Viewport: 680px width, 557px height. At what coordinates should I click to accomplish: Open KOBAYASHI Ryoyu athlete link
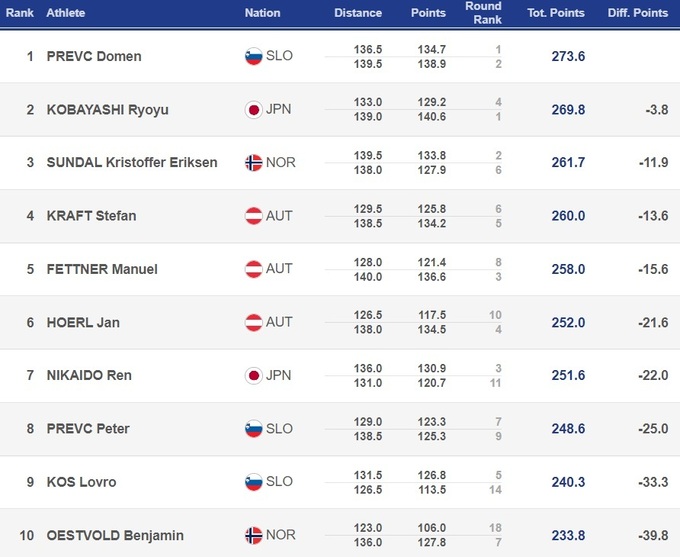pyautogui.click(x=107, y=109)
